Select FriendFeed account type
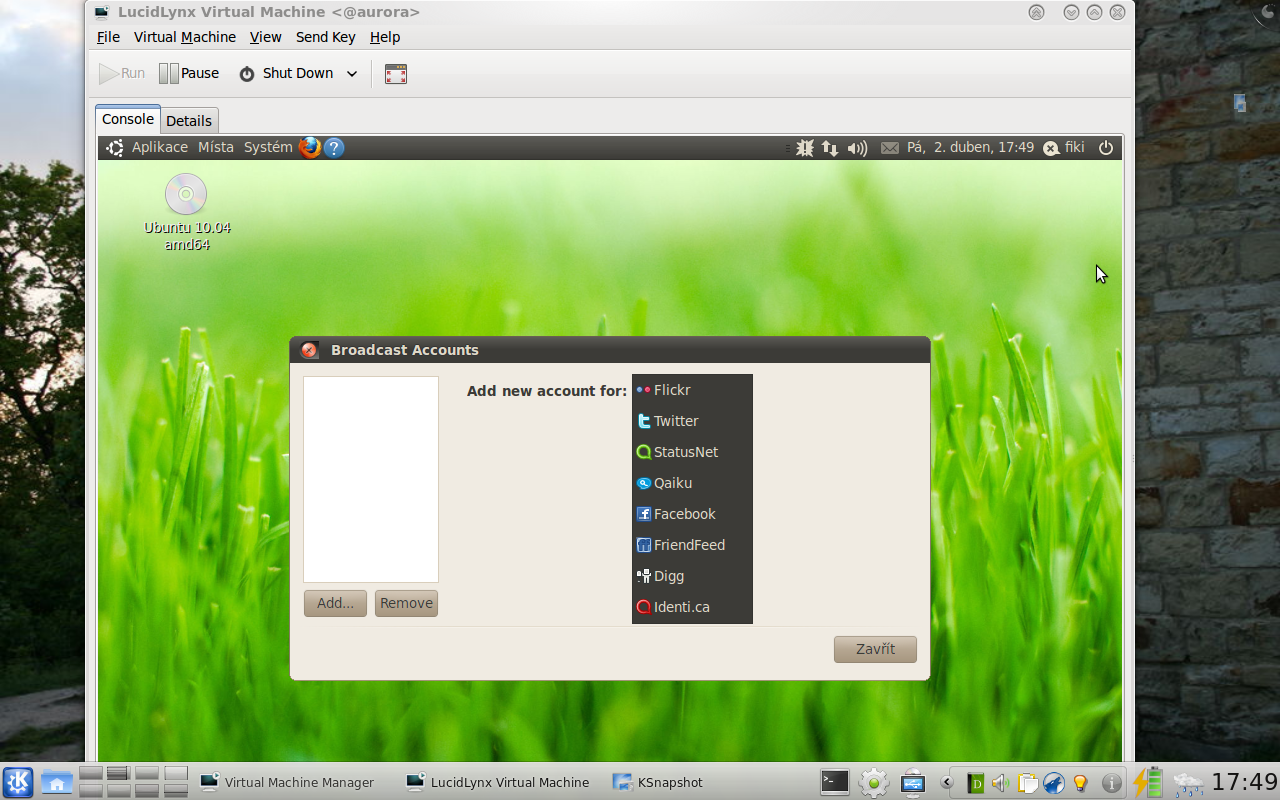1280x800 pixels. tap(692, 545)
